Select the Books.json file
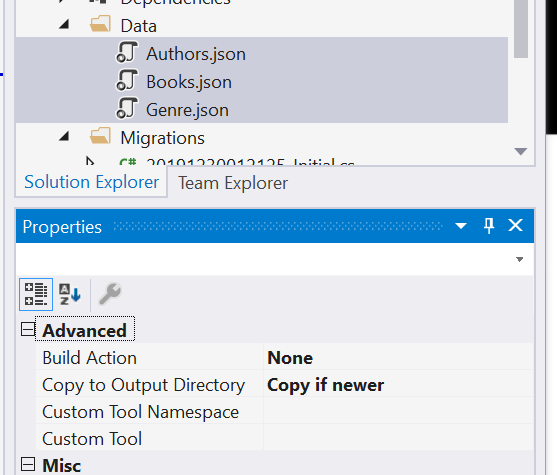 (189, 82)
